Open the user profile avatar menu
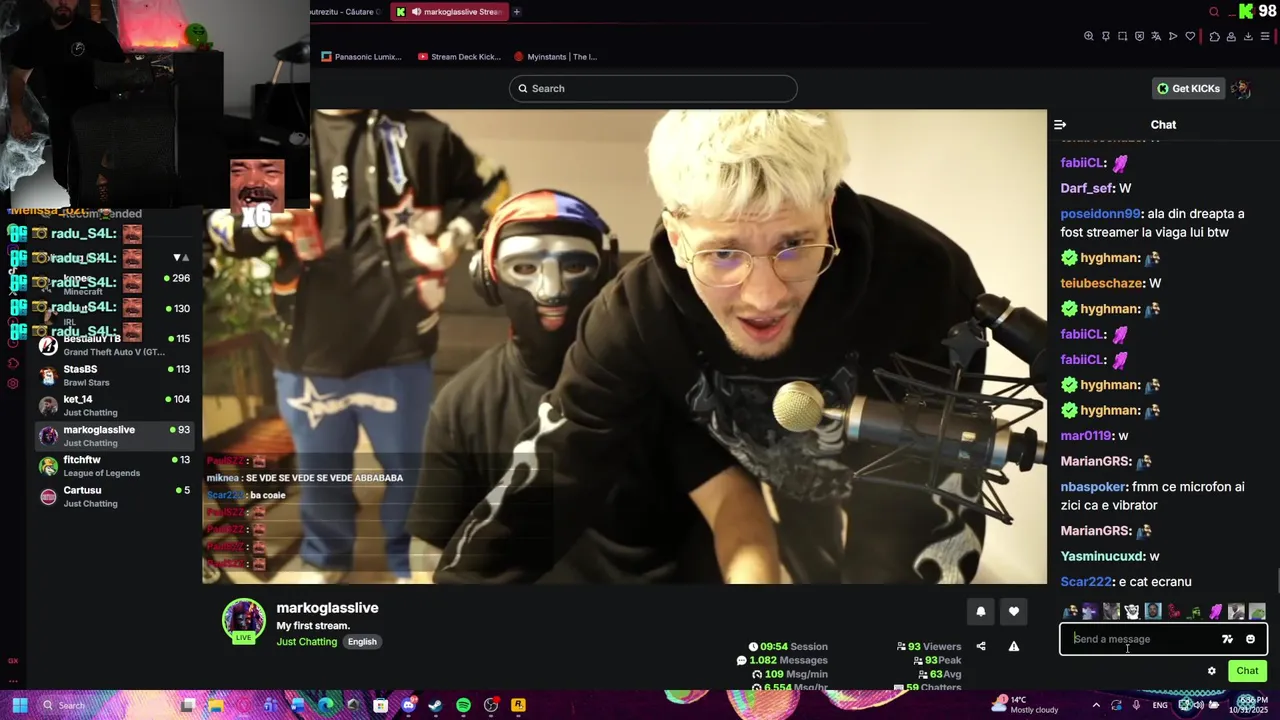 [x=1241, y=89]
